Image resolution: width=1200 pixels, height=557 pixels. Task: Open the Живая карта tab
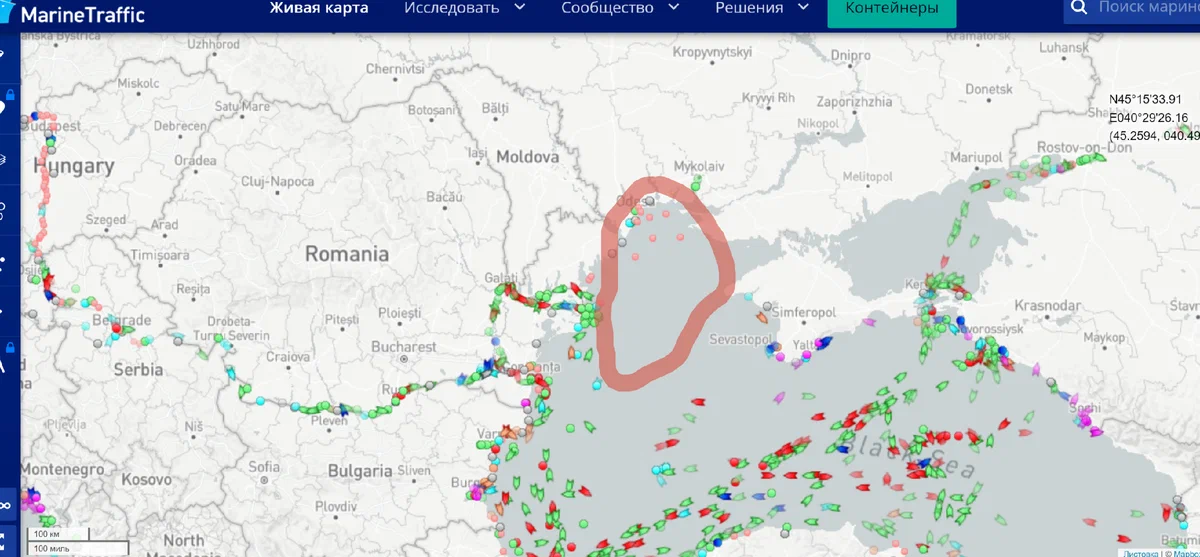pos(318,9)
